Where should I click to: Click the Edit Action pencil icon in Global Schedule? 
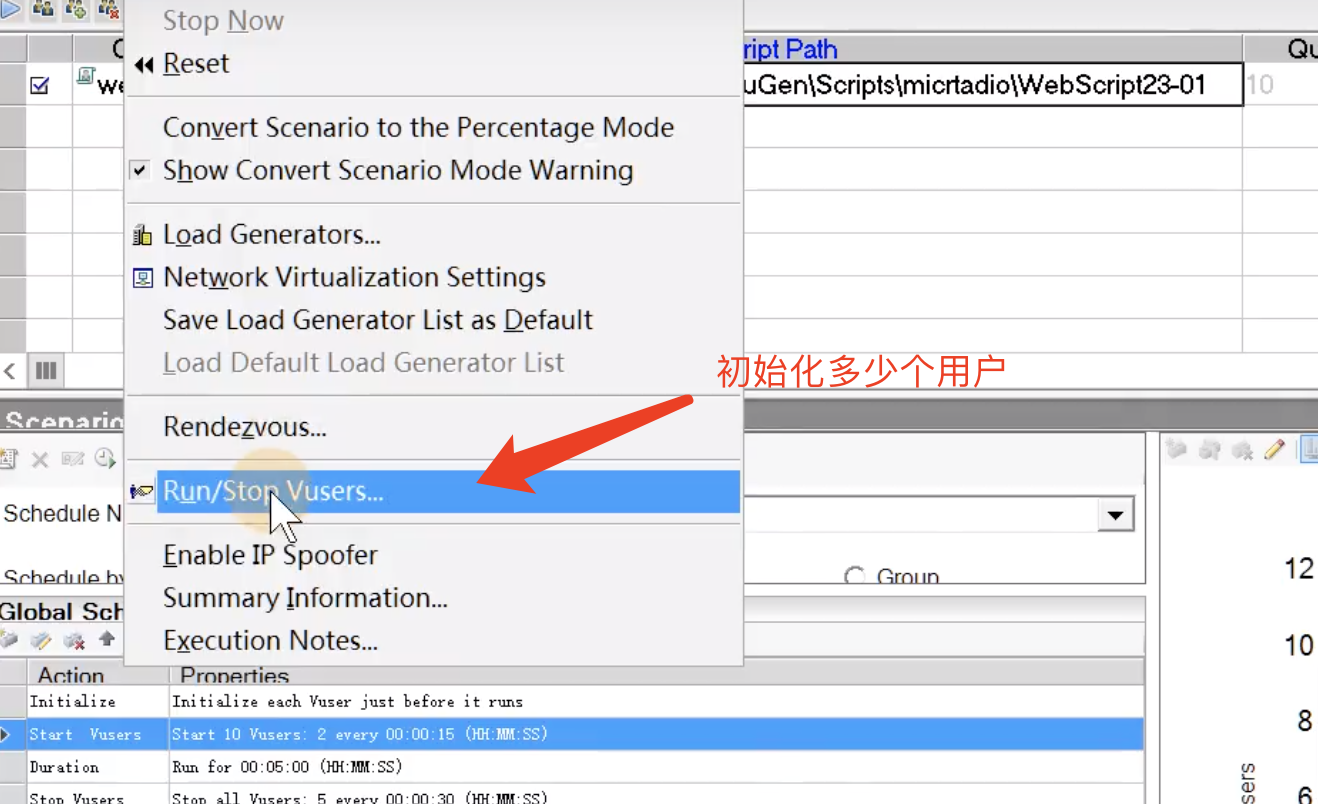pos(41,639)
